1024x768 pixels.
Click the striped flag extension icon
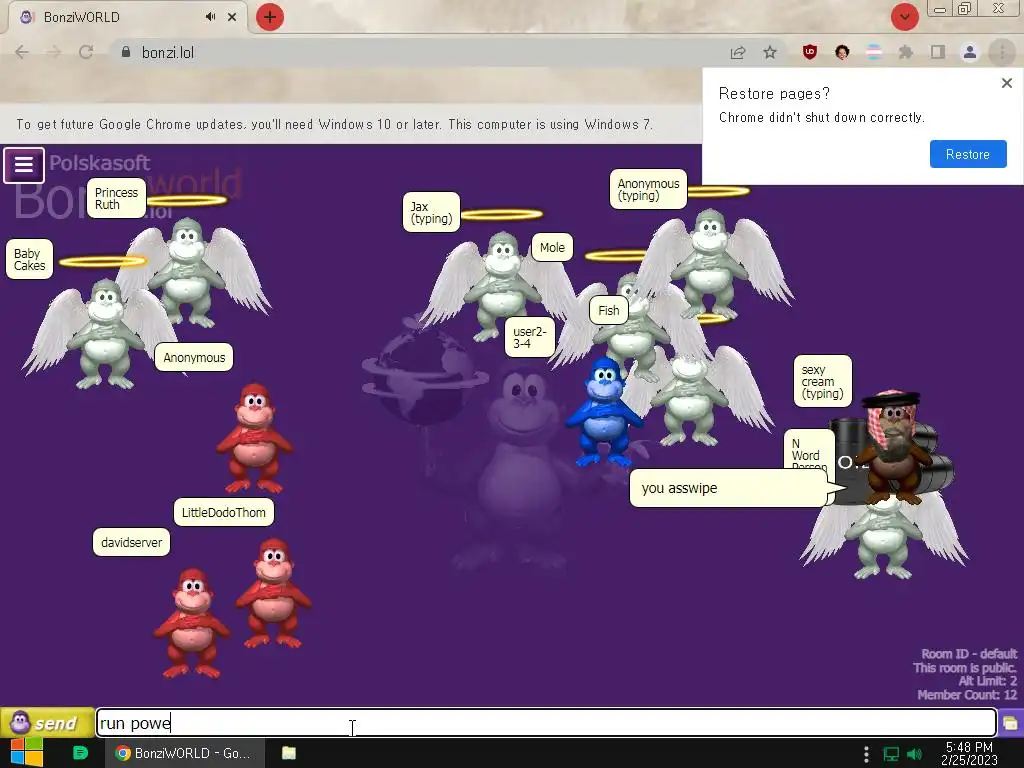(x=874, y=52)
